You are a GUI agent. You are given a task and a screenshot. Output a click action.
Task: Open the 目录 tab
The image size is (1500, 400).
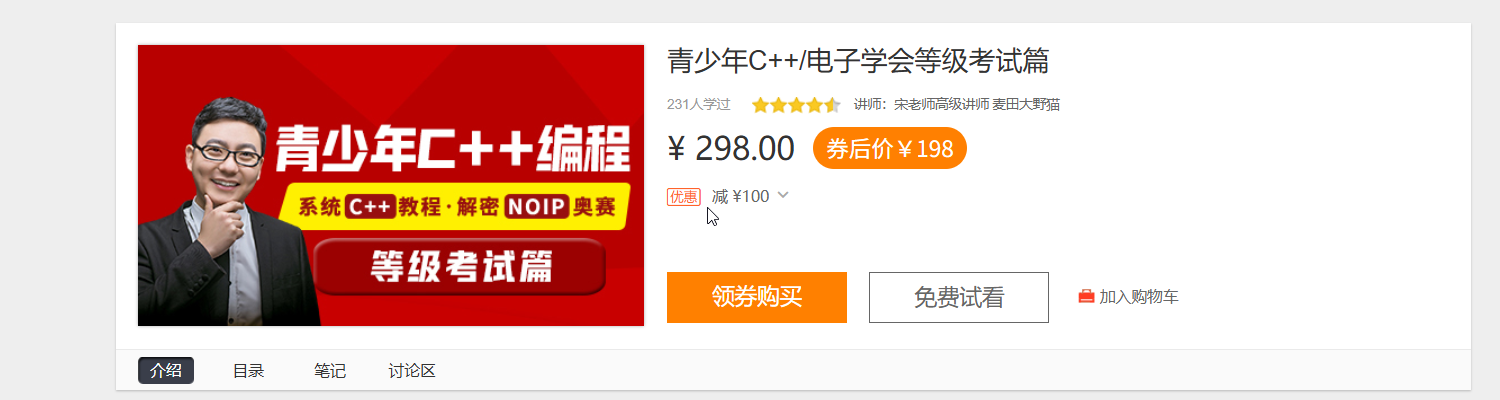[248, 371]
